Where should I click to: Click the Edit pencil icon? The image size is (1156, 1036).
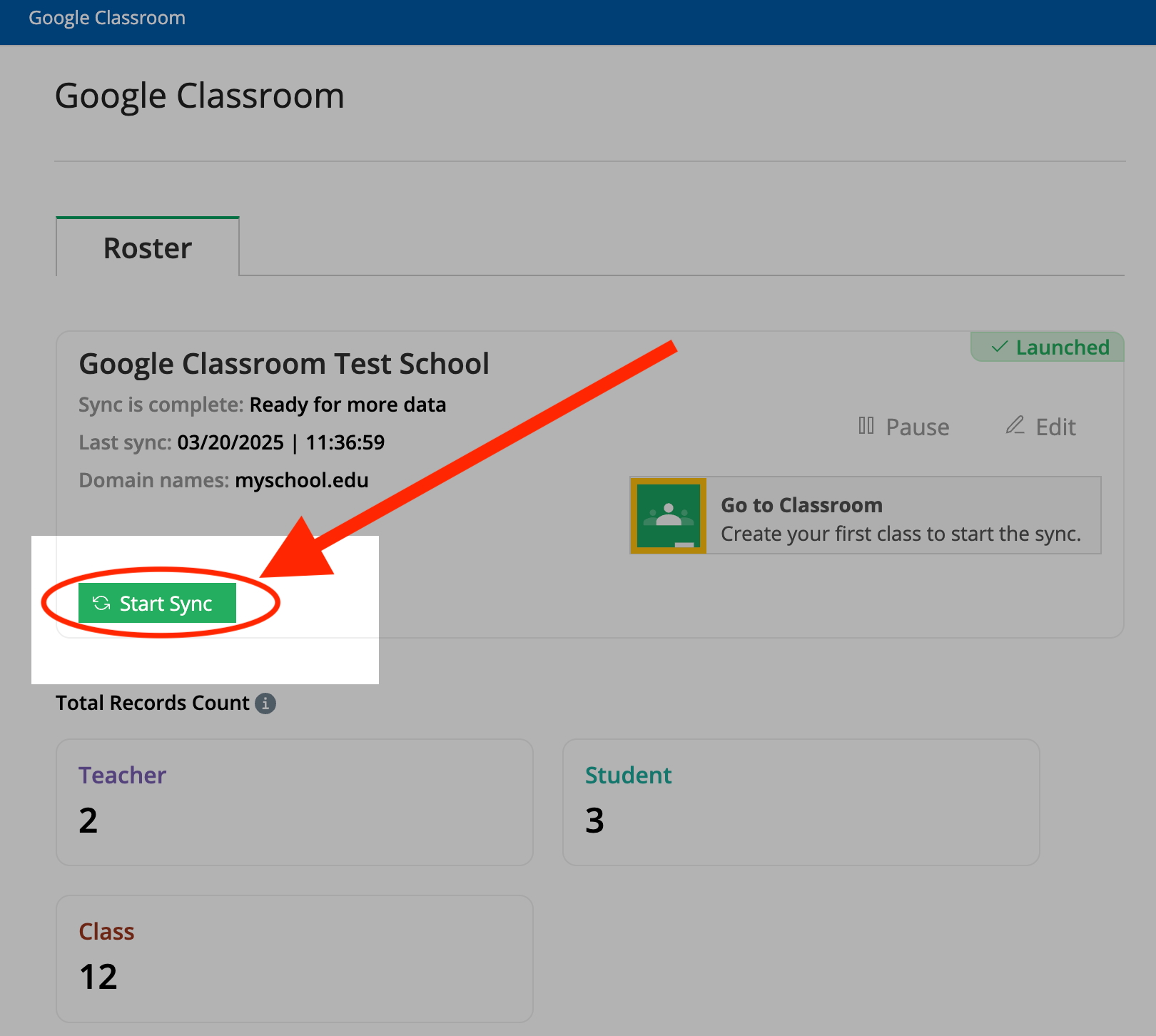1015,425
